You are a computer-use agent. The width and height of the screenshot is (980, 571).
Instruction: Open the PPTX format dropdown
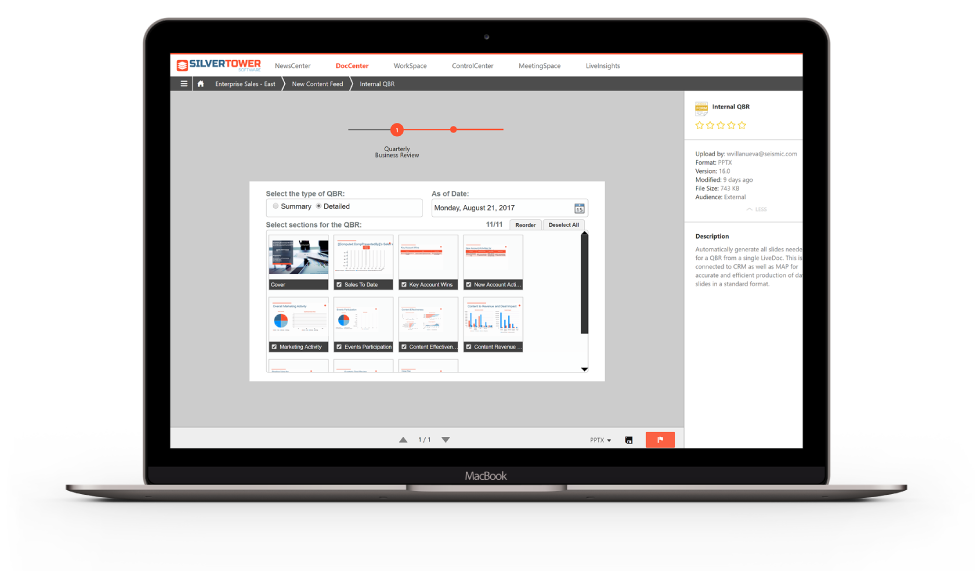tap(601, 440)
